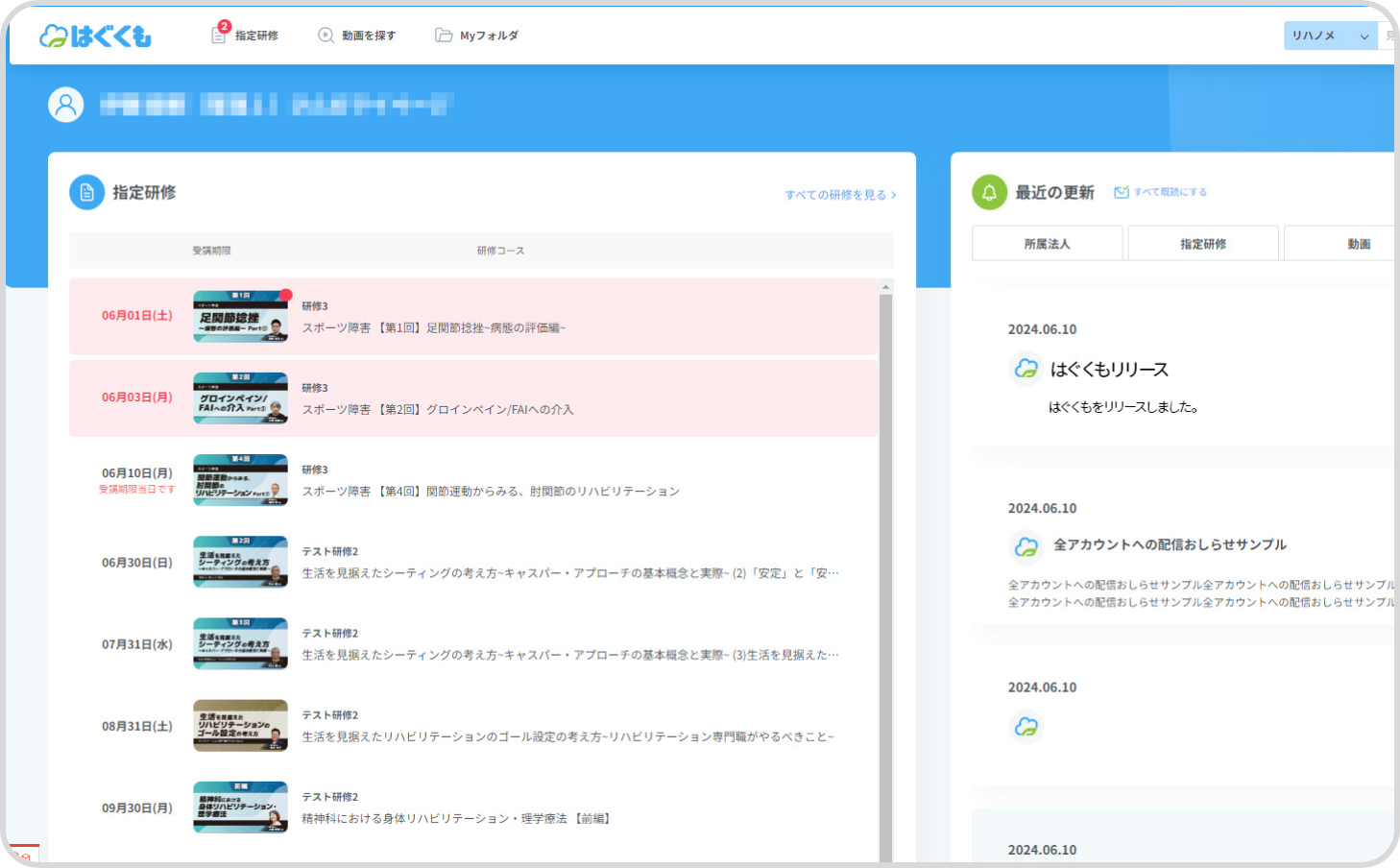
Task: Open thumbnail for 精神科 身体リハビリ video
Action: [240, 808]
